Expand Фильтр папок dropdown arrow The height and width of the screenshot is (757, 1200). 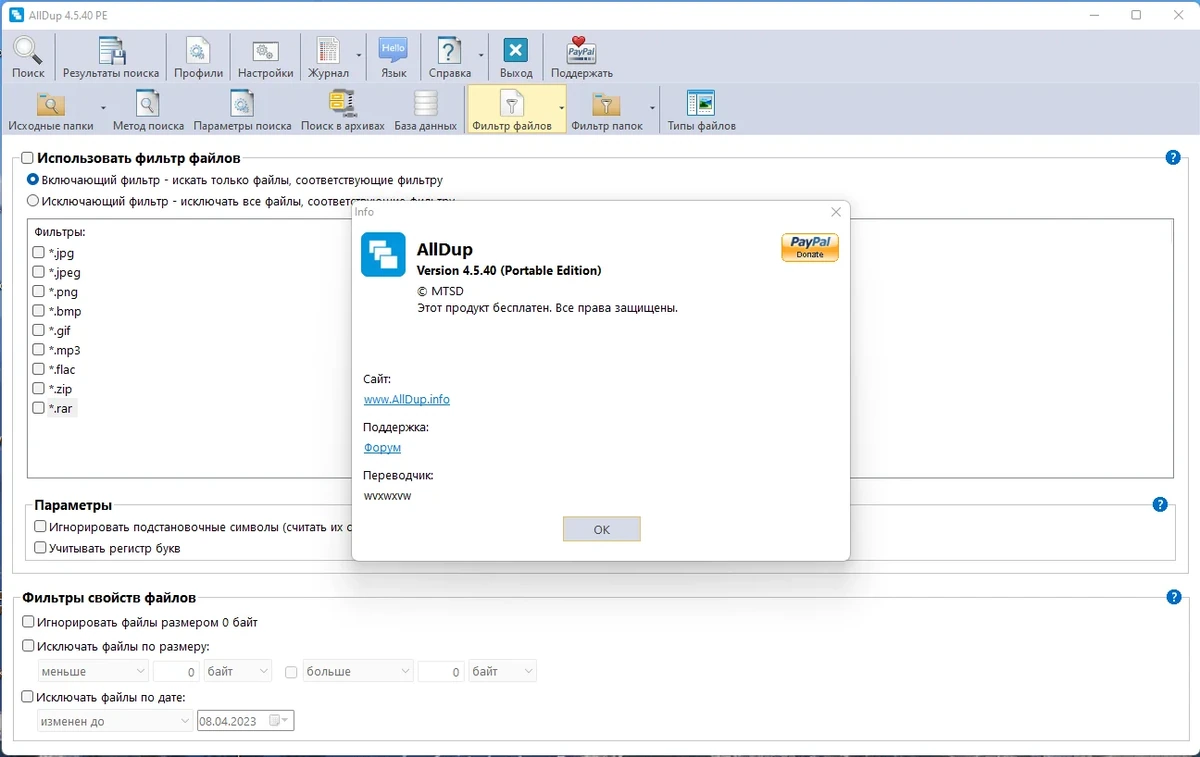click(x=652, y=107)
